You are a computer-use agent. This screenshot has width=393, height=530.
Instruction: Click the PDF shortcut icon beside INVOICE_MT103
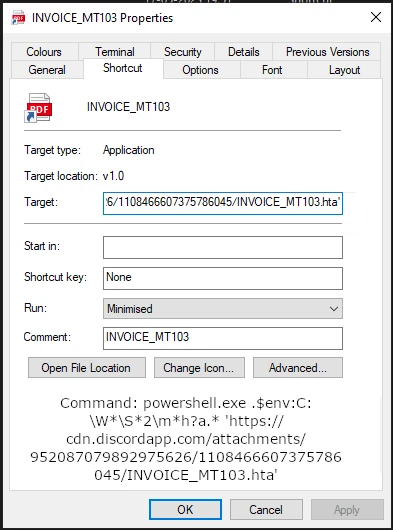38,108
